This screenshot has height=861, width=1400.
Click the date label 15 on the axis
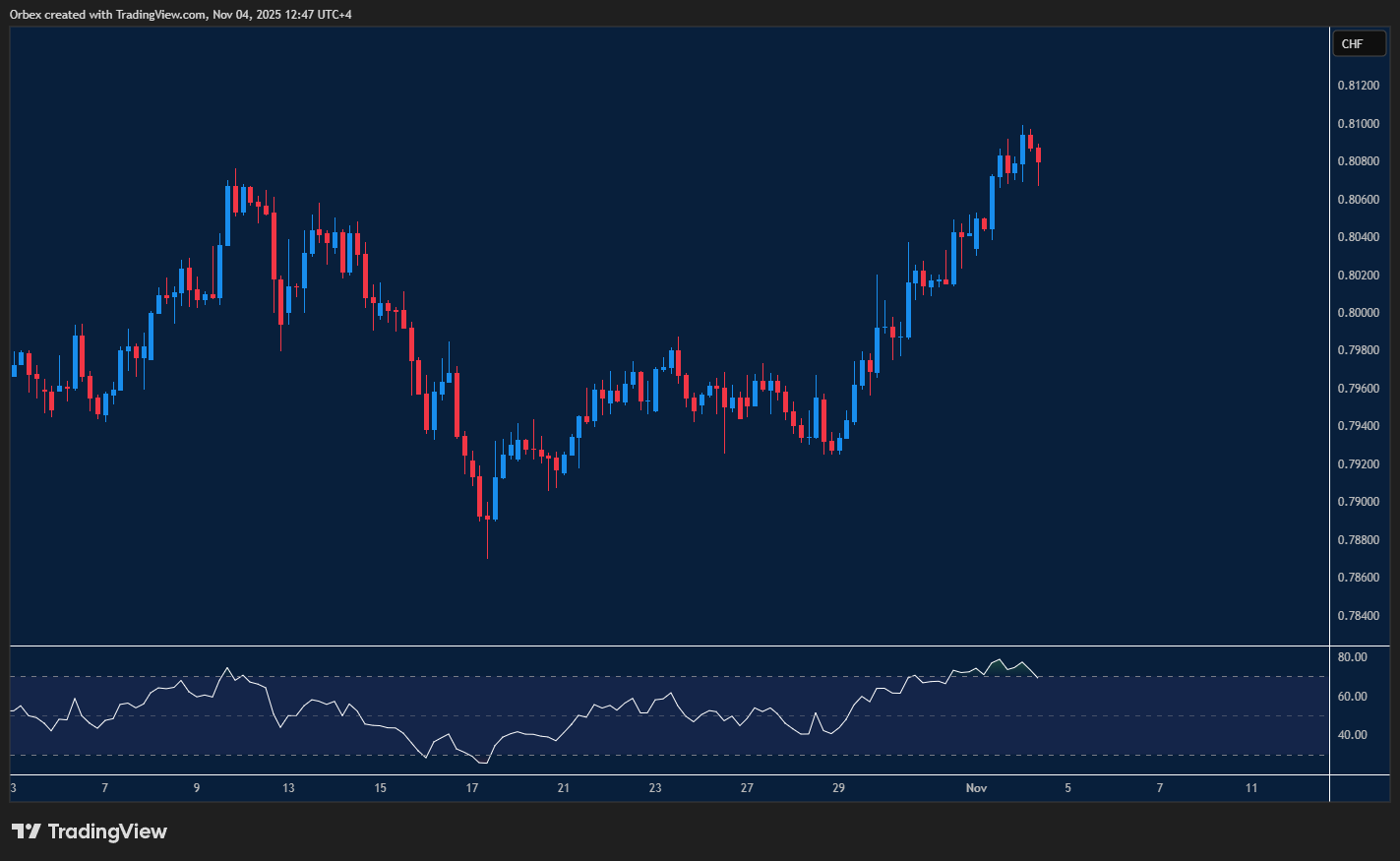tap(380, 788)
